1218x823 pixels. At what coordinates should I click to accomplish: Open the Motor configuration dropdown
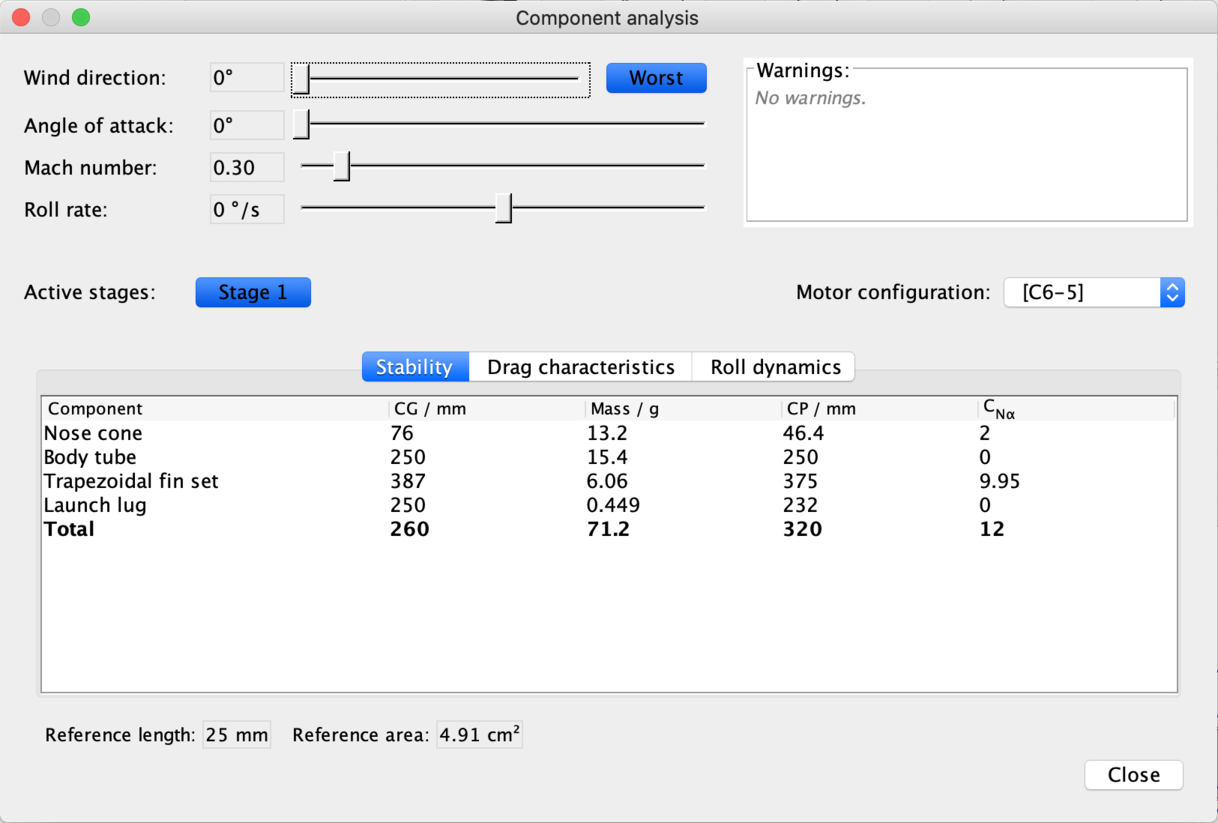tap(1094, 292)
